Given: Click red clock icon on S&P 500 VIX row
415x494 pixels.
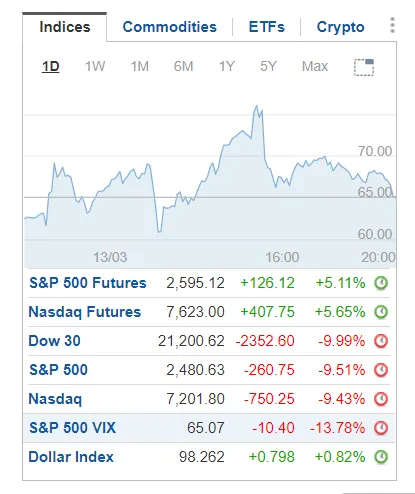Looking at the screenshot, I should point(381,428).
